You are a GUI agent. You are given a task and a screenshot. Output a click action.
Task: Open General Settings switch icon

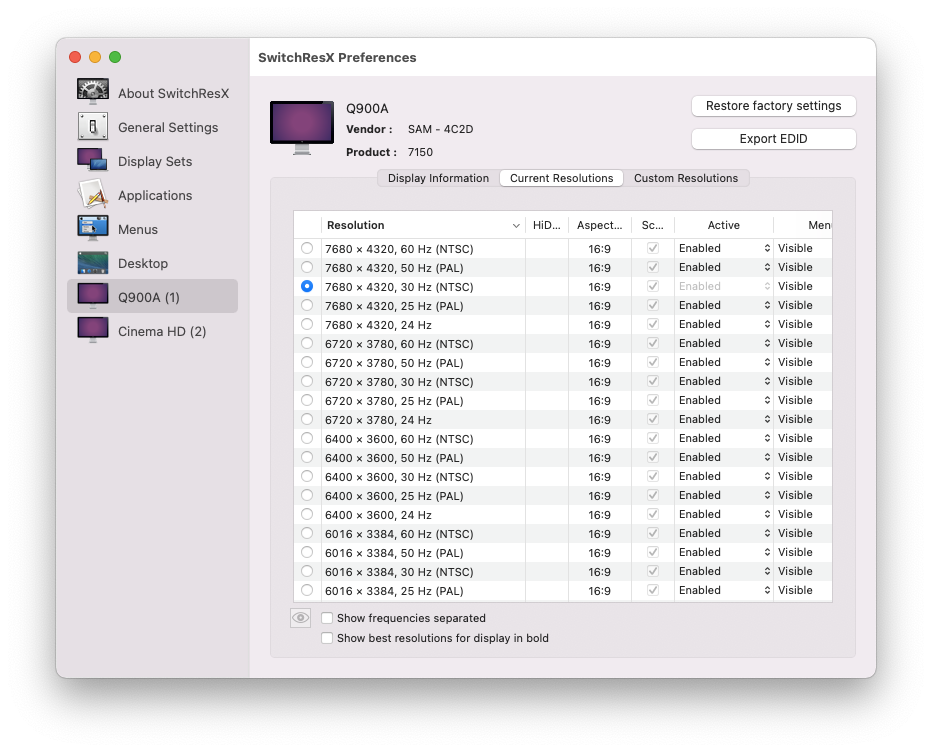93,126
